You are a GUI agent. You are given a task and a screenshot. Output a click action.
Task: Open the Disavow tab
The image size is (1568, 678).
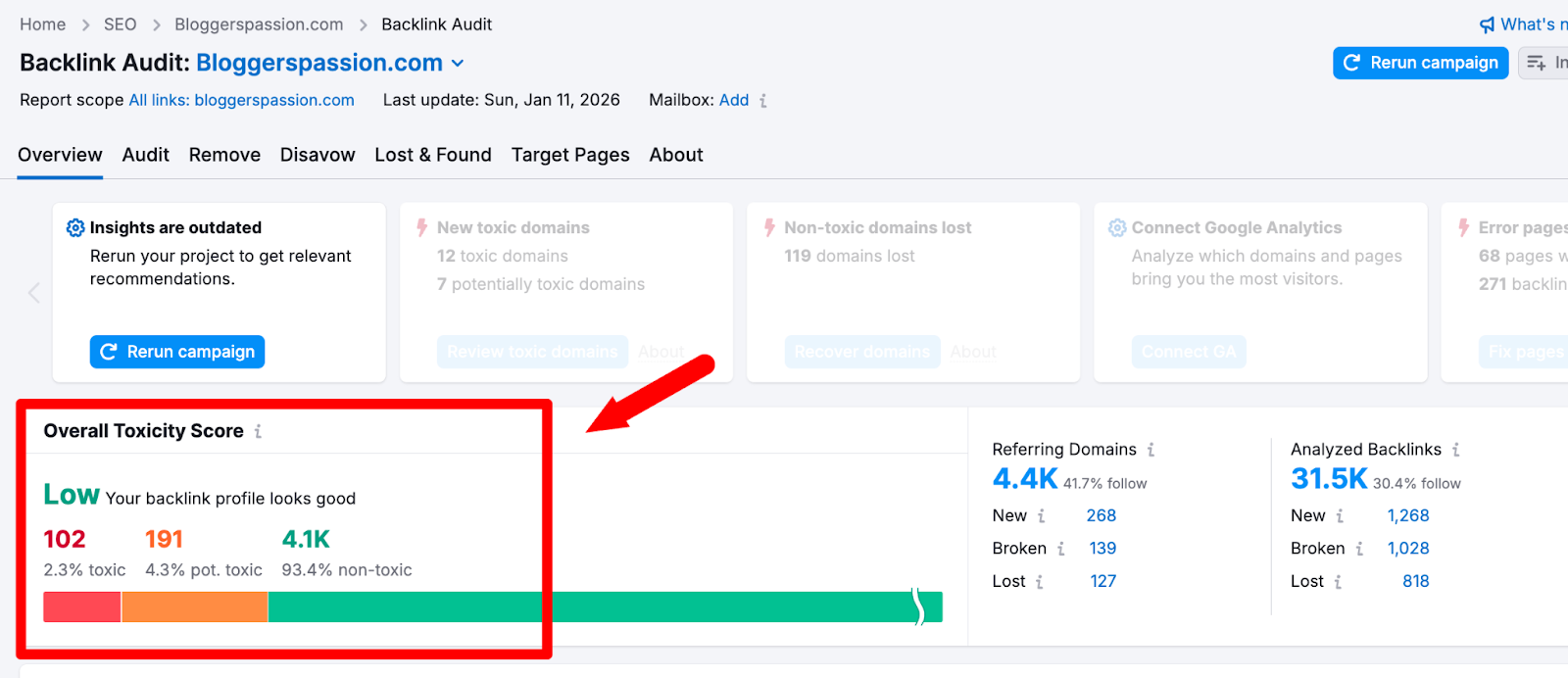pos(318,155)
